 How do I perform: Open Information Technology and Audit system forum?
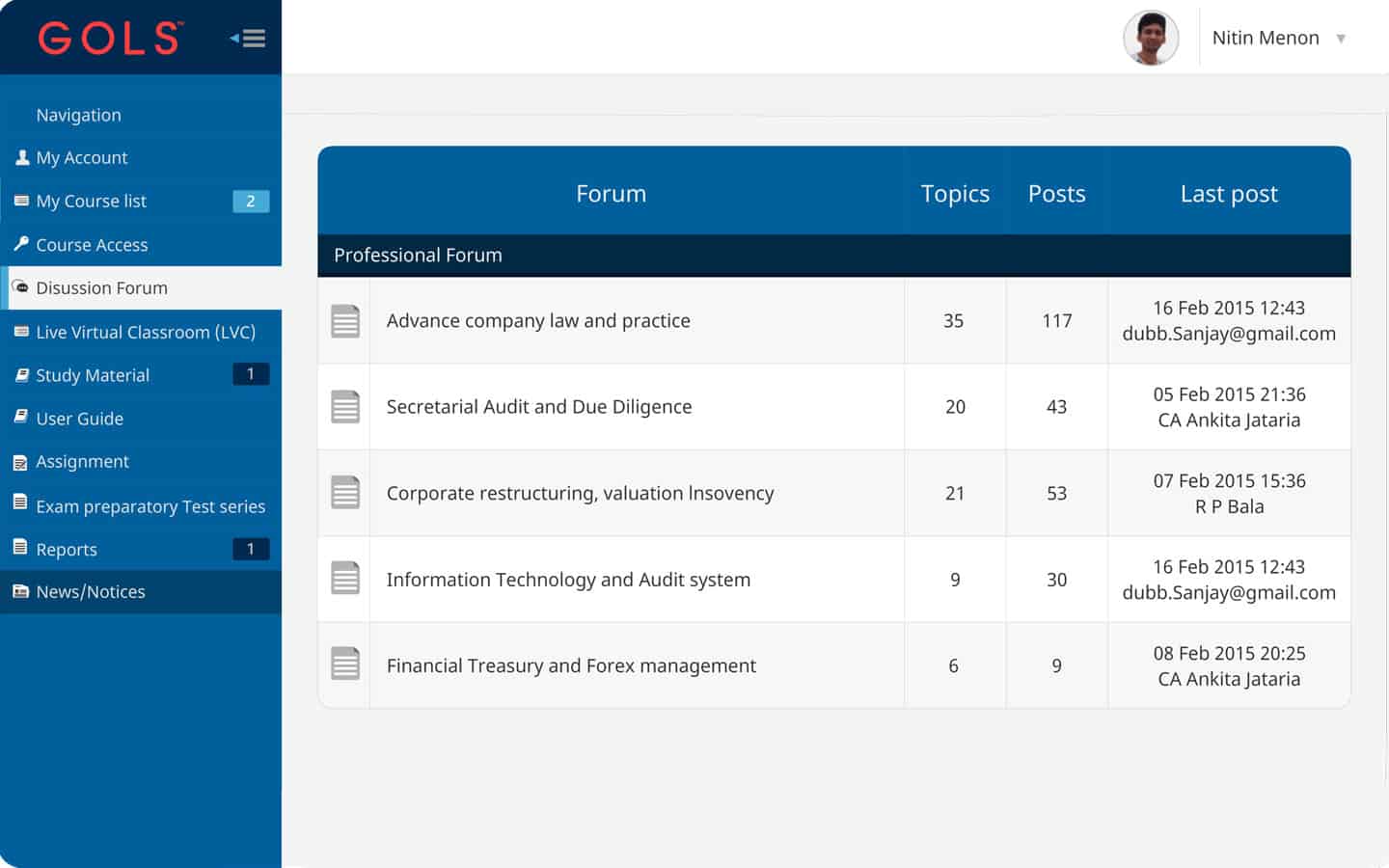[568, 580]
